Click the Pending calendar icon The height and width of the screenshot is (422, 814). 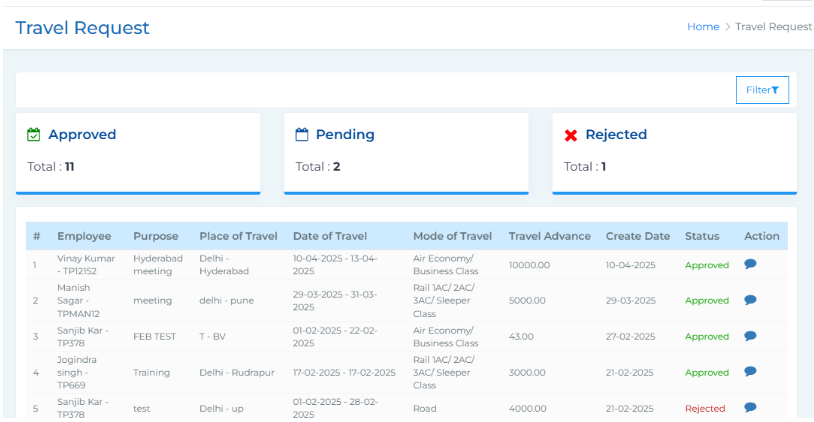(x=301, y=134)
